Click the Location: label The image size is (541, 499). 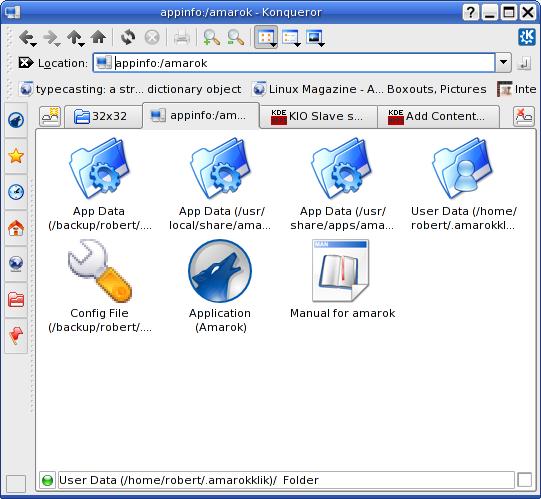tap(63, 63)
